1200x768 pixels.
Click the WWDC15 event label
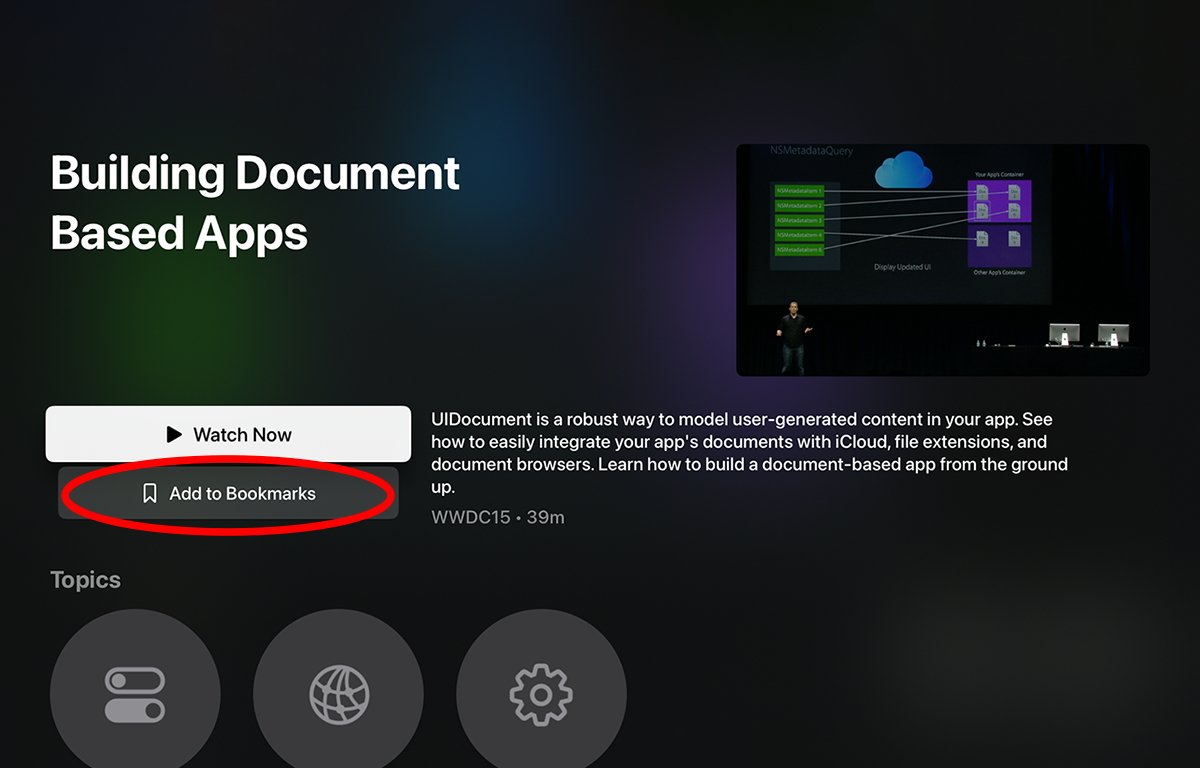[470, 518]
